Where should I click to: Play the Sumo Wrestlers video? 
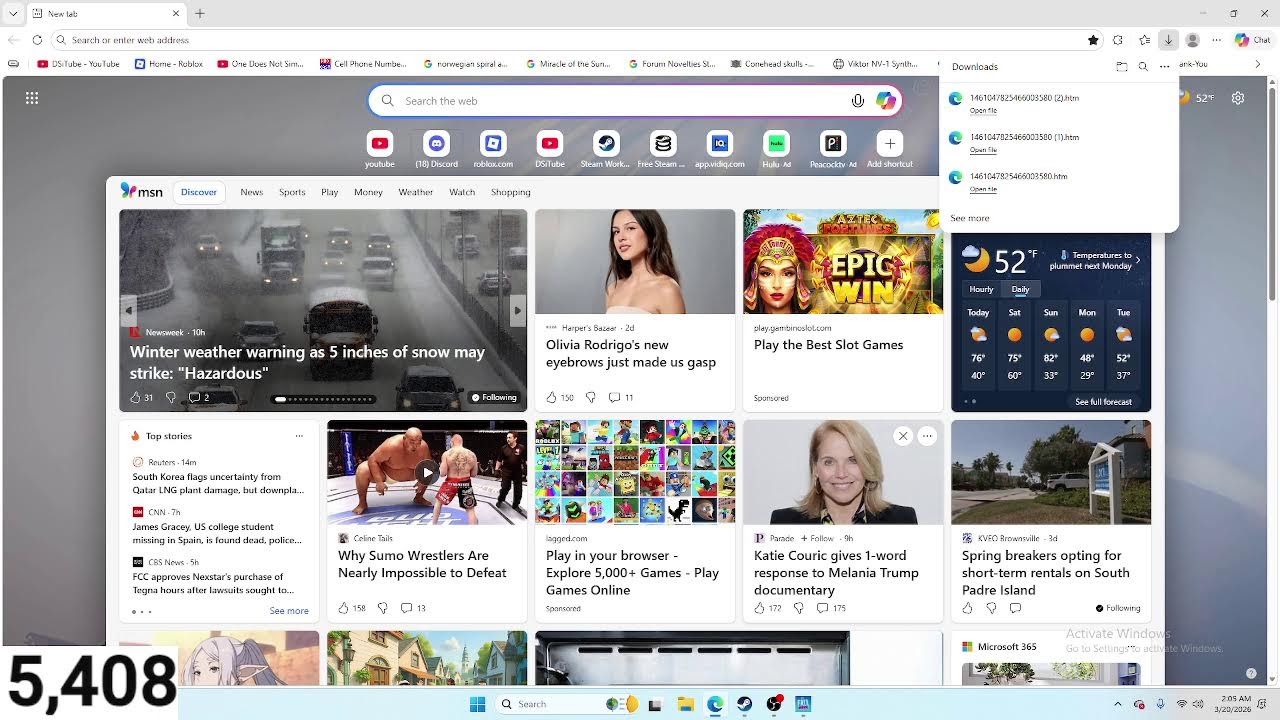[x=427, y=472]
